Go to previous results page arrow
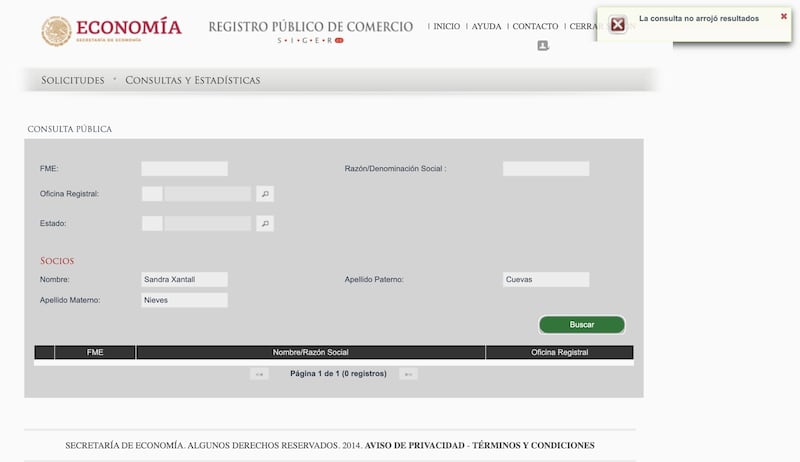The height and width of the screenshot is (462, 800). click(x=259, y=374)
